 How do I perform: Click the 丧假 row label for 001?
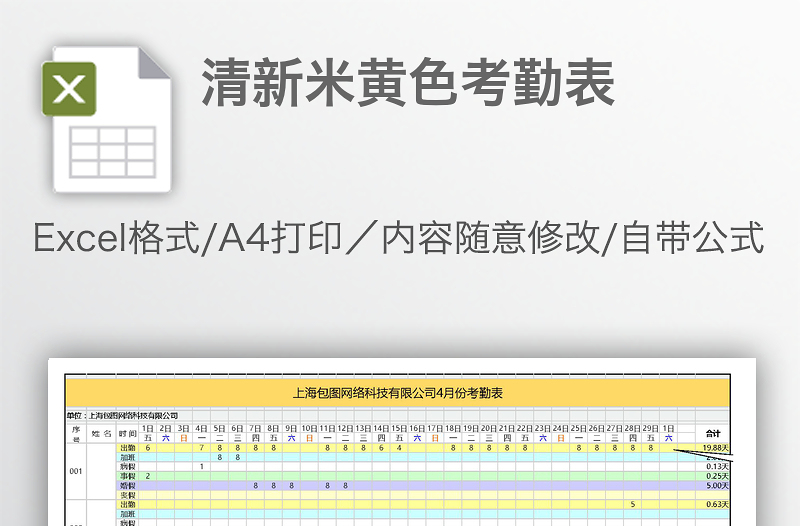(128, 495)
